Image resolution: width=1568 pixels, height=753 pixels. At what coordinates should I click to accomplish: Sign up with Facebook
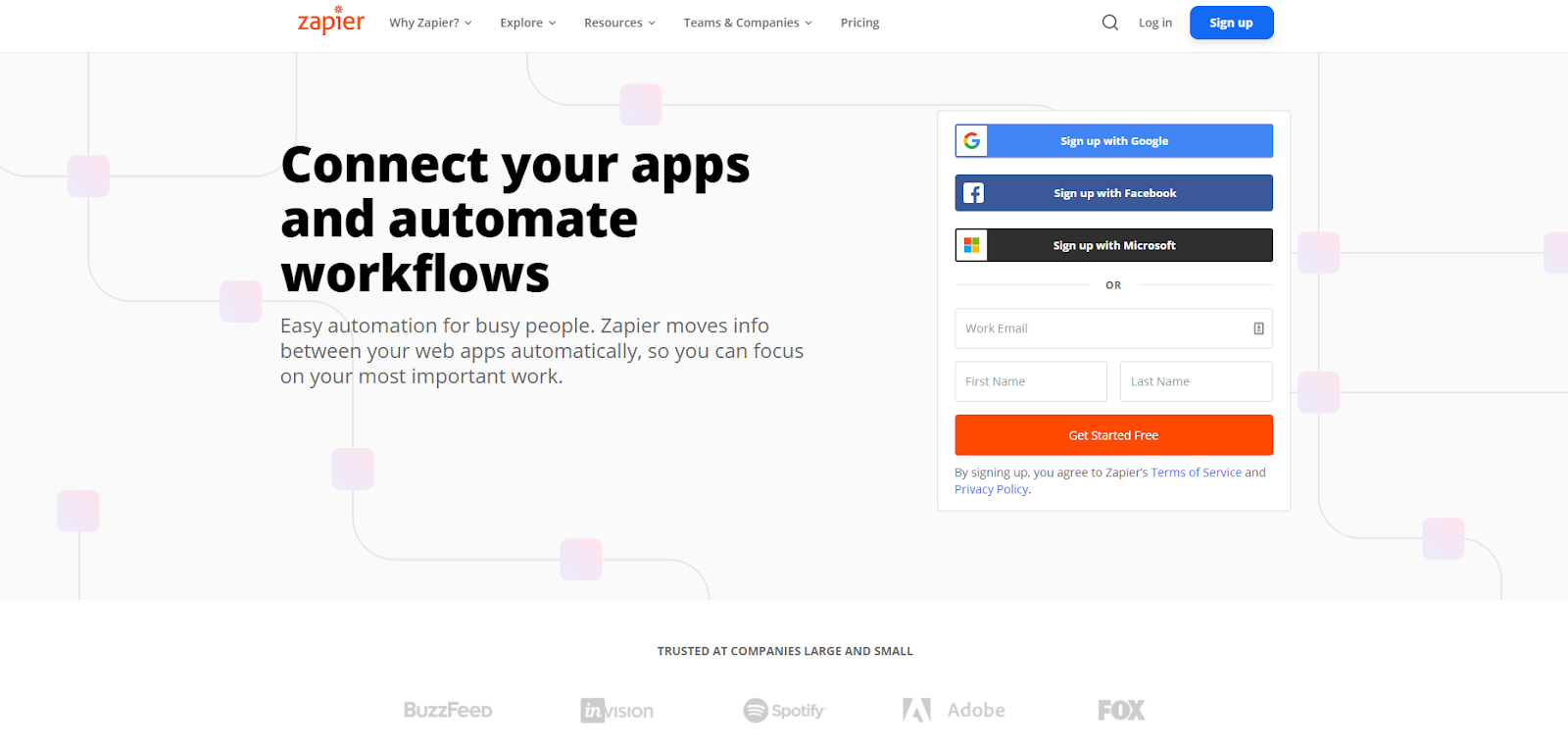pos(1114,193)
